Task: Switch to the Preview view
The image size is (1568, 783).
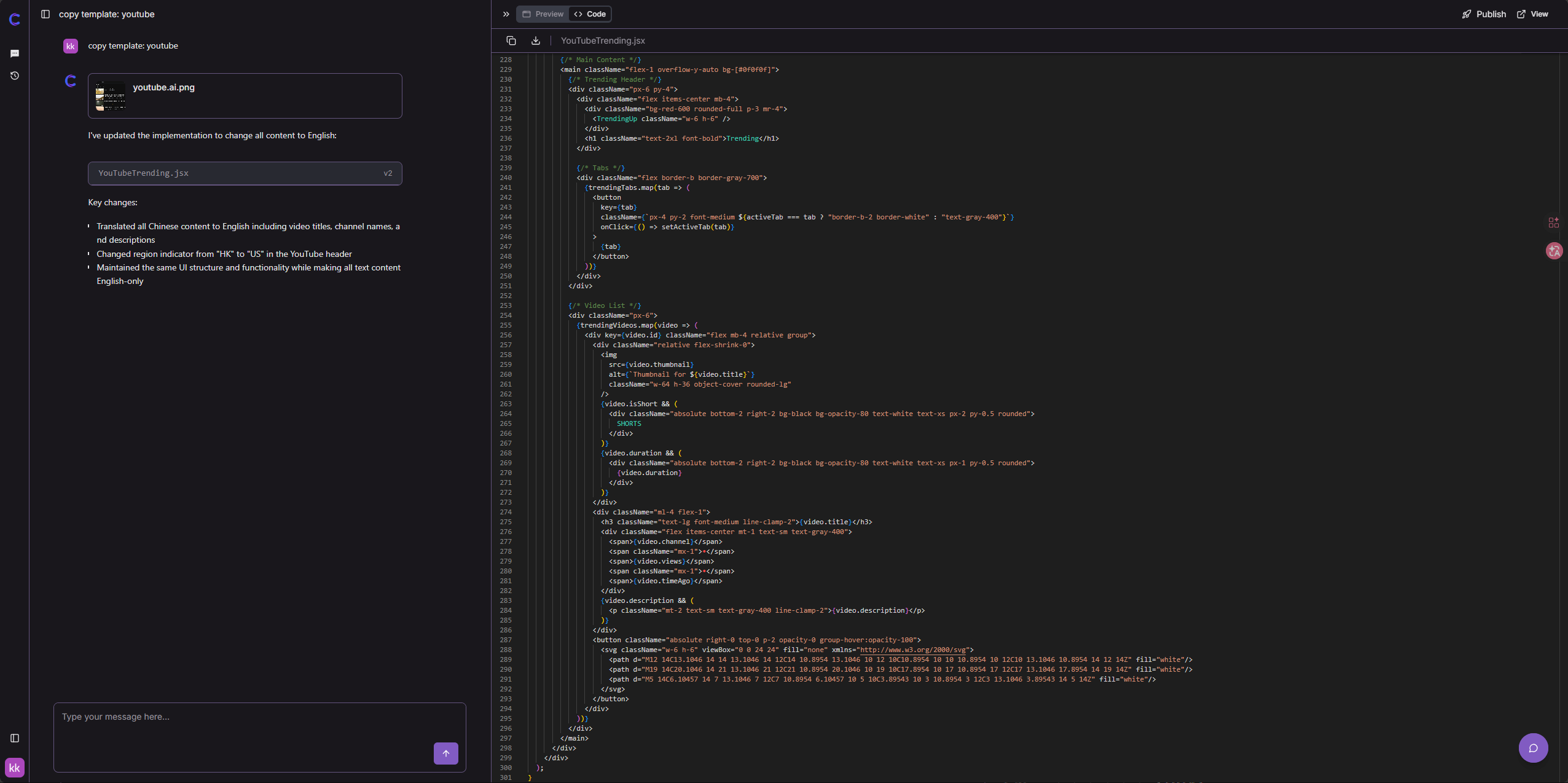Action: (x=542, y=14)
